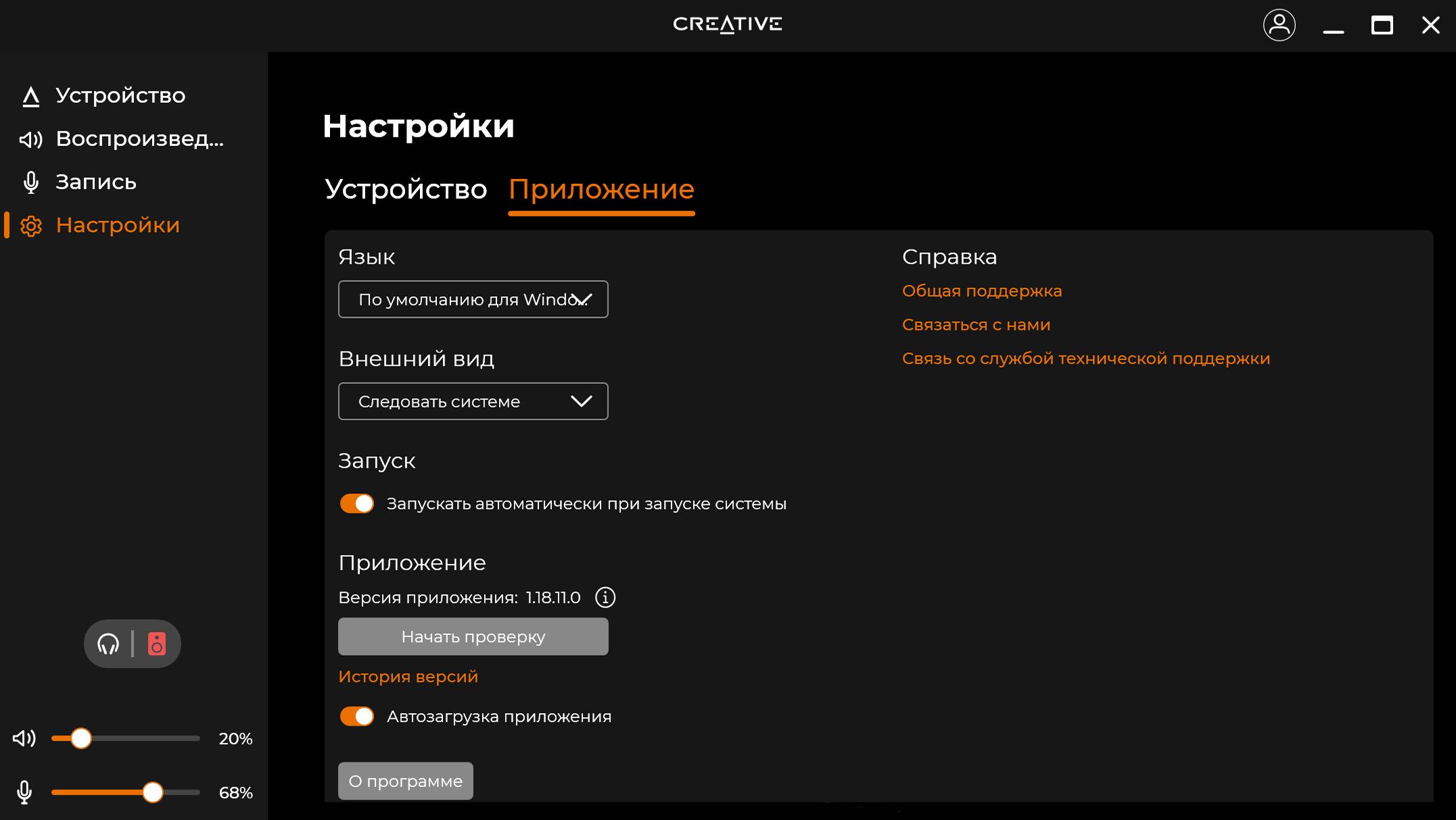
Task: Expand the Внешний вид appearance dropdown
Action: coord(473,402)
